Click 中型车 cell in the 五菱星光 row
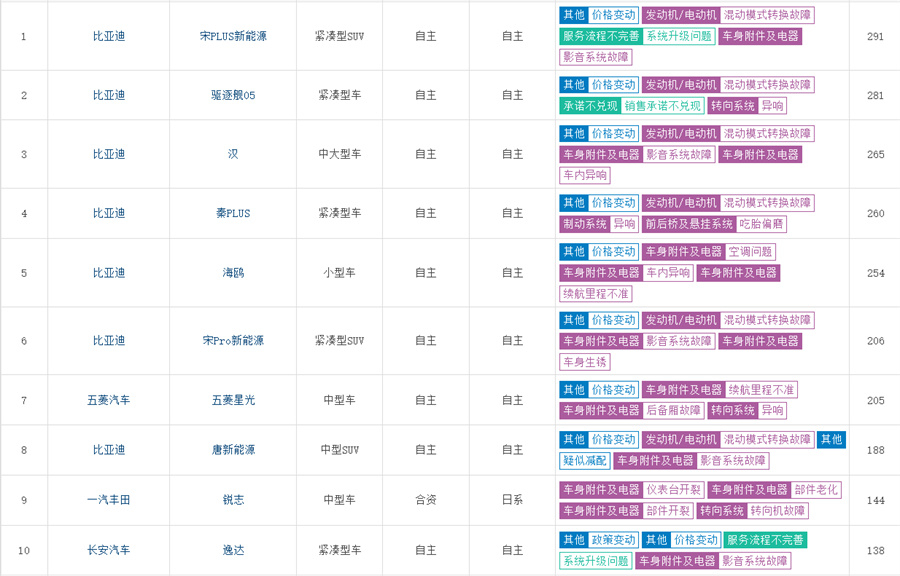 pyautogui.click(x=340, y=400)
